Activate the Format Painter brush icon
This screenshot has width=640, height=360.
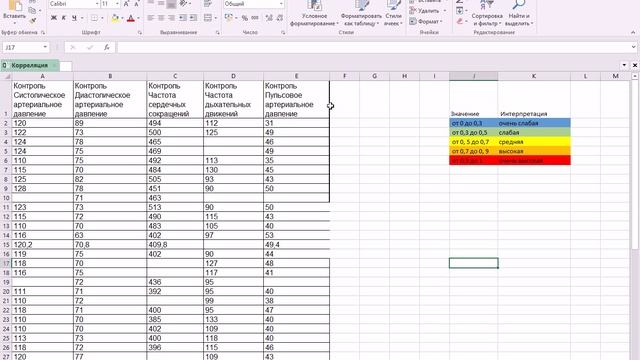(x=33, y=20)
